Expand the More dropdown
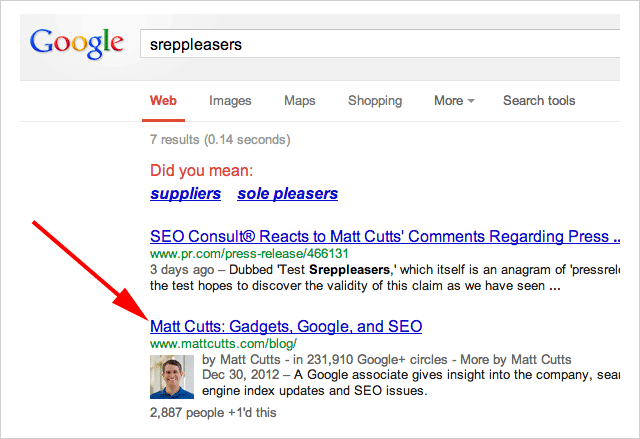640x439 pixels. [453, 101]
